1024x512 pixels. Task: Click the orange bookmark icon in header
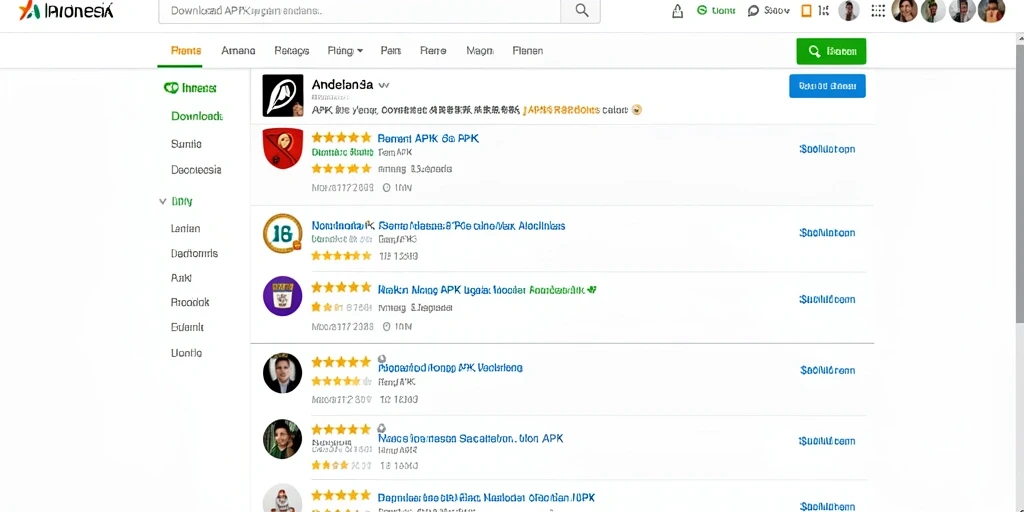806,10
